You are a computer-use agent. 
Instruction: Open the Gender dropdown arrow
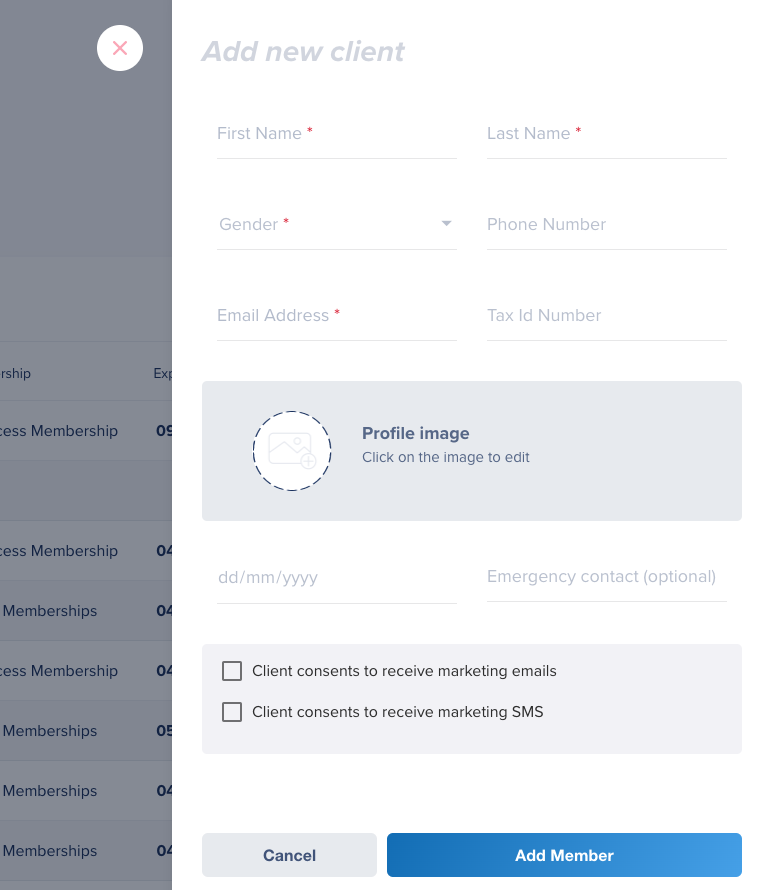446,224
